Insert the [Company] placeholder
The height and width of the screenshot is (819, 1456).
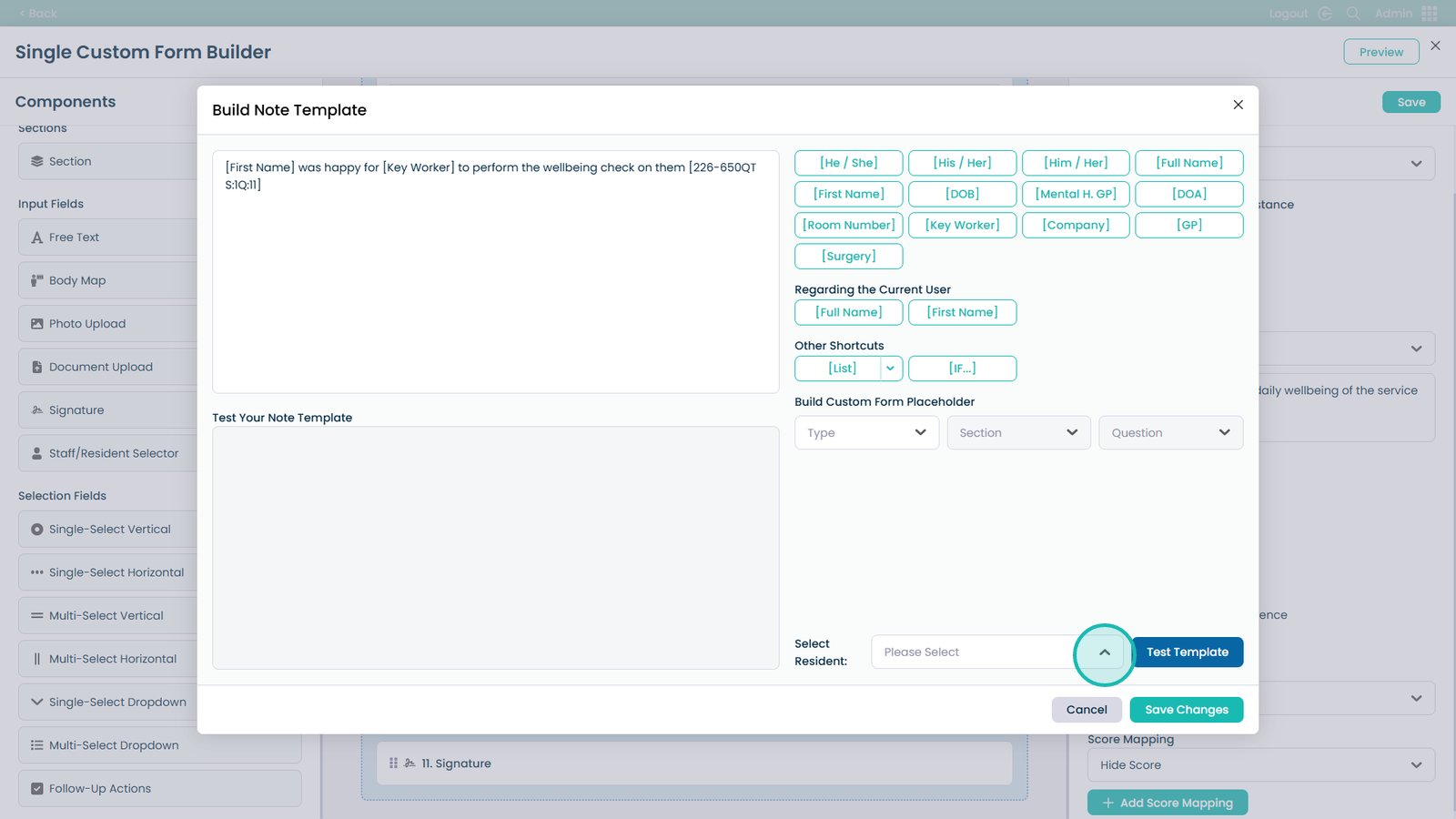coord(1076,225)
